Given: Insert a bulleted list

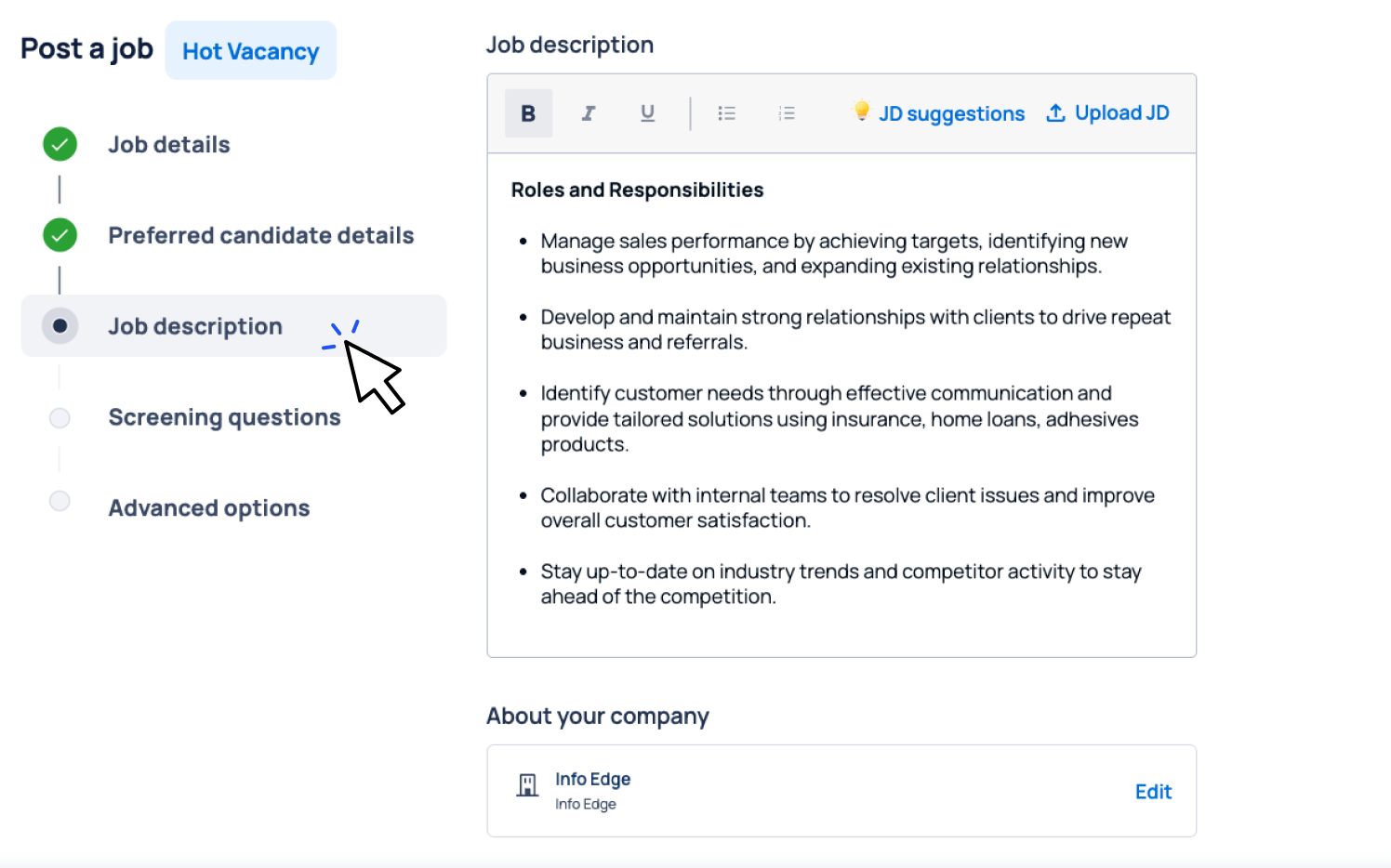Looking at the screenshot, I should 726,113.
